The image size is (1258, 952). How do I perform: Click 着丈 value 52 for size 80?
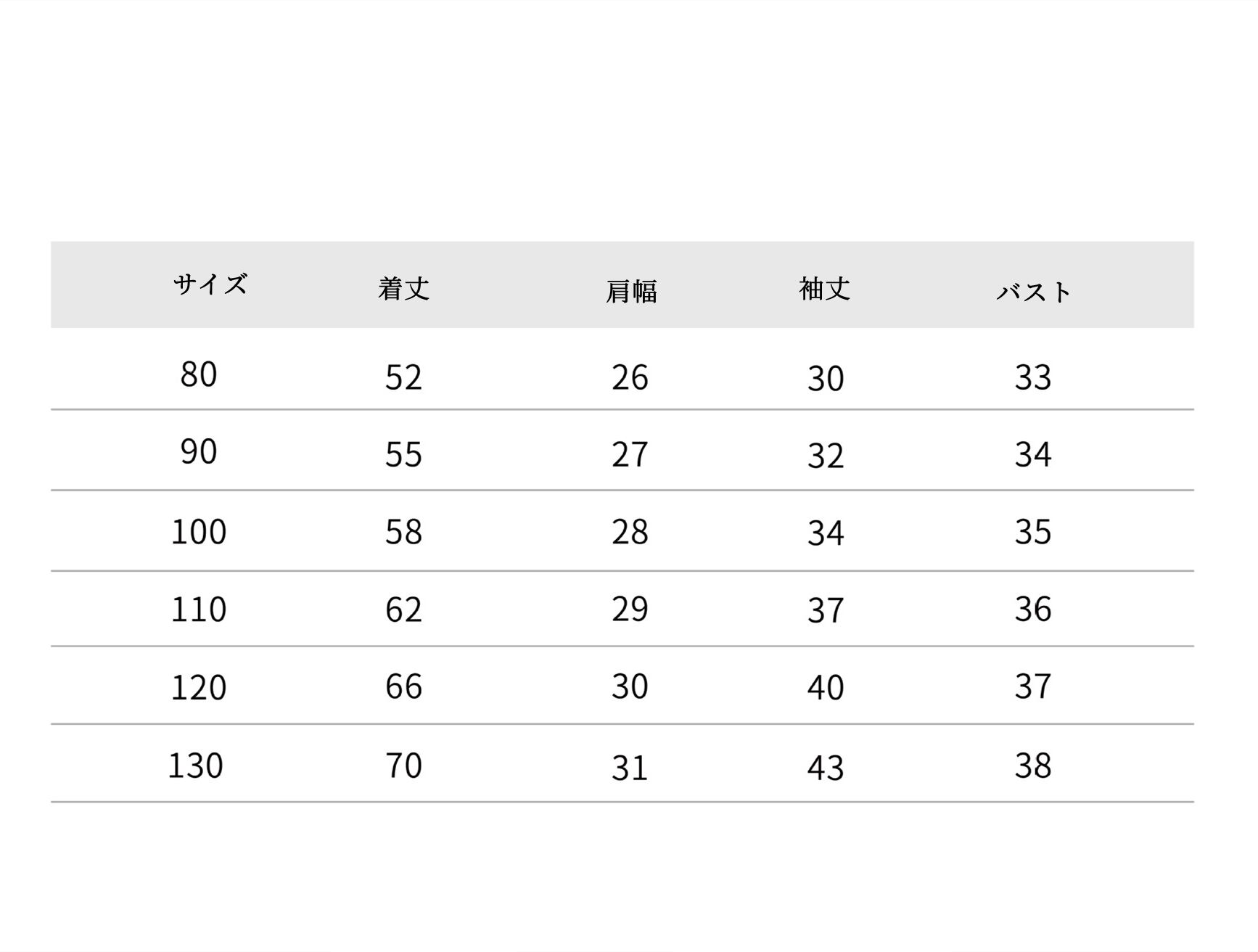[x=403, y=377]
